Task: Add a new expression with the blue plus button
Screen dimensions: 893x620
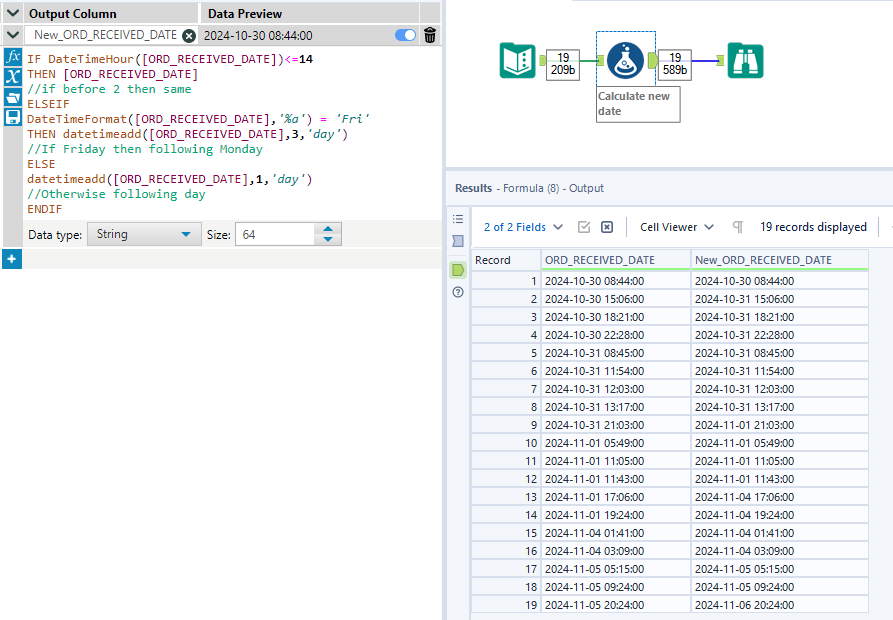Action: (12, 258)
